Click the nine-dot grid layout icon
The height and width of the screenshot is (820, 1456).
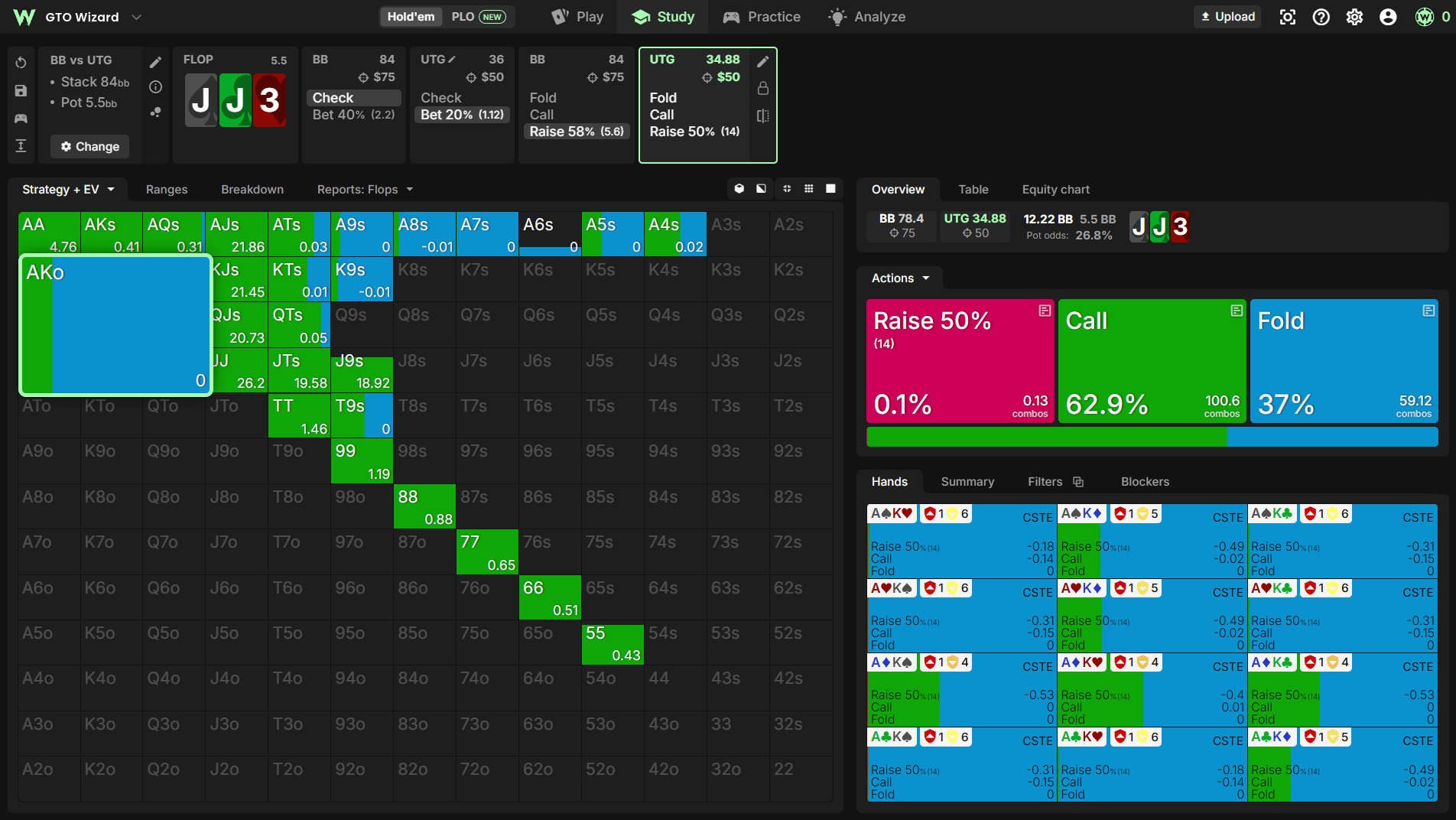point(808,188)
